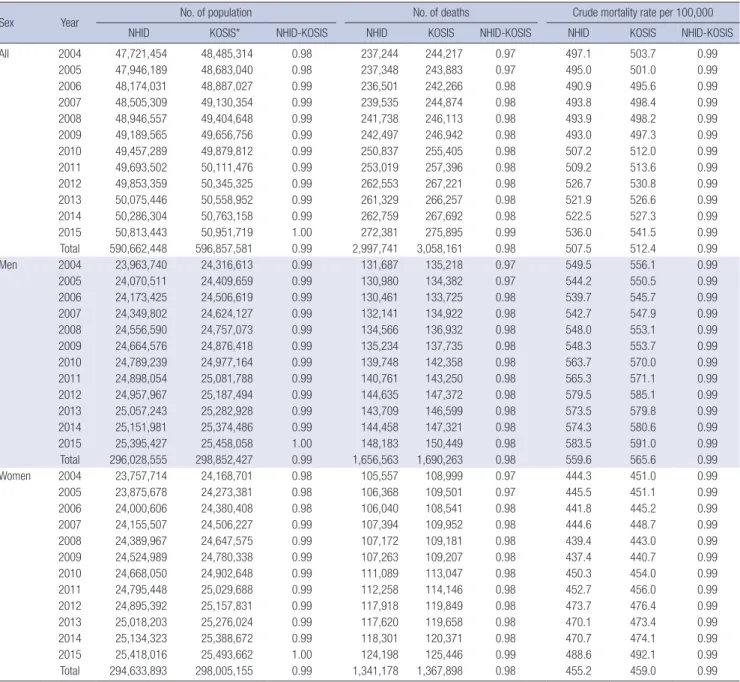The height and width of the screenshot is (682, 740).
Task: Select cell value 25,276,024
Action: click(227, 622)
